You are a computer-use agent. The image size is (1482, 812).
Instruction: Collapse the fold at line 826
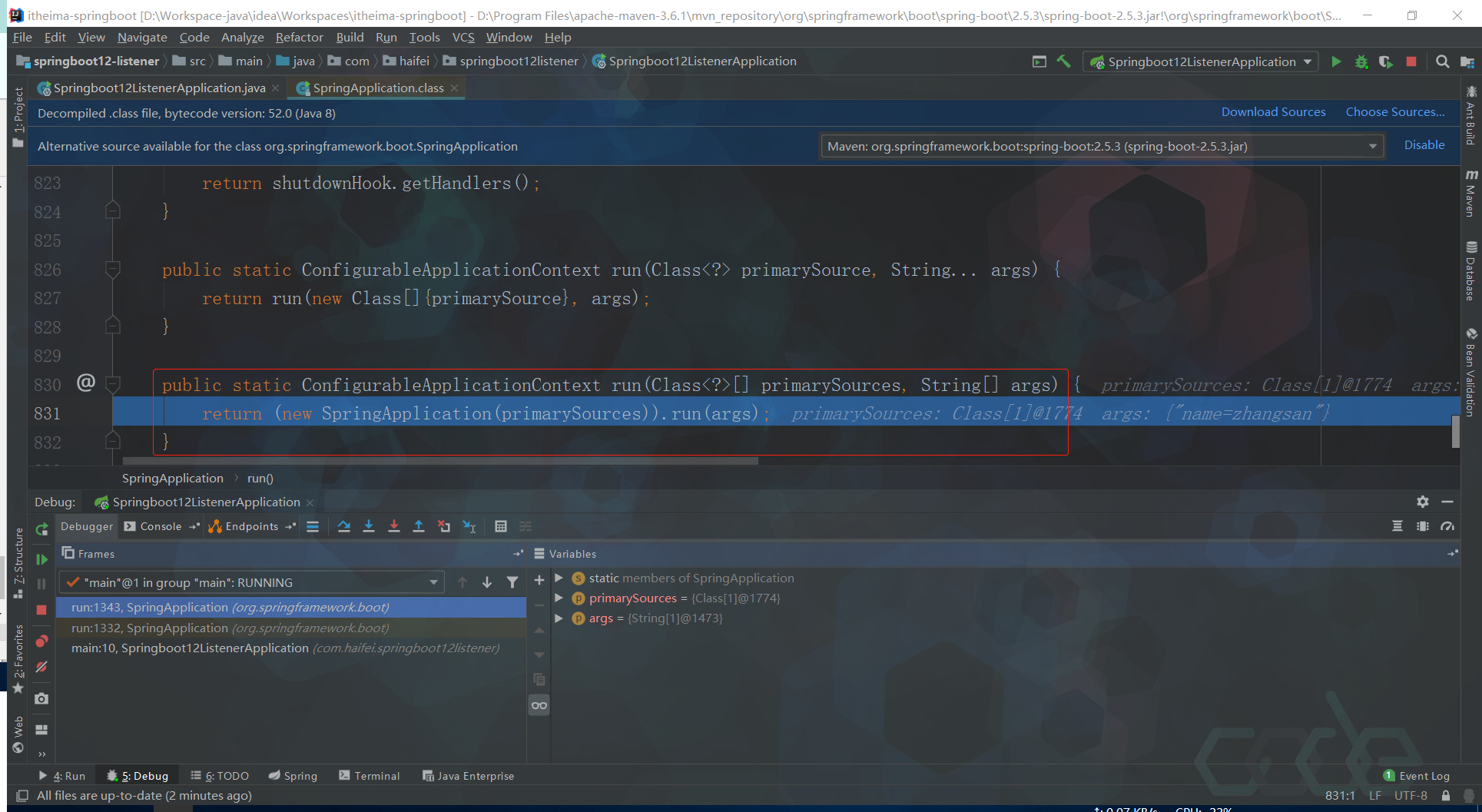tap(113, 269)
